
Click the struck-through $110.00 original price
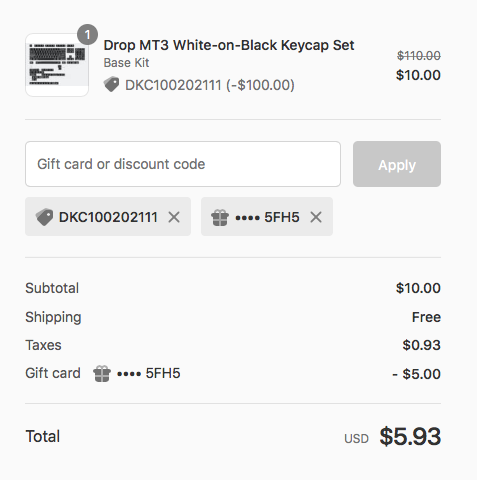coord(419,55)
